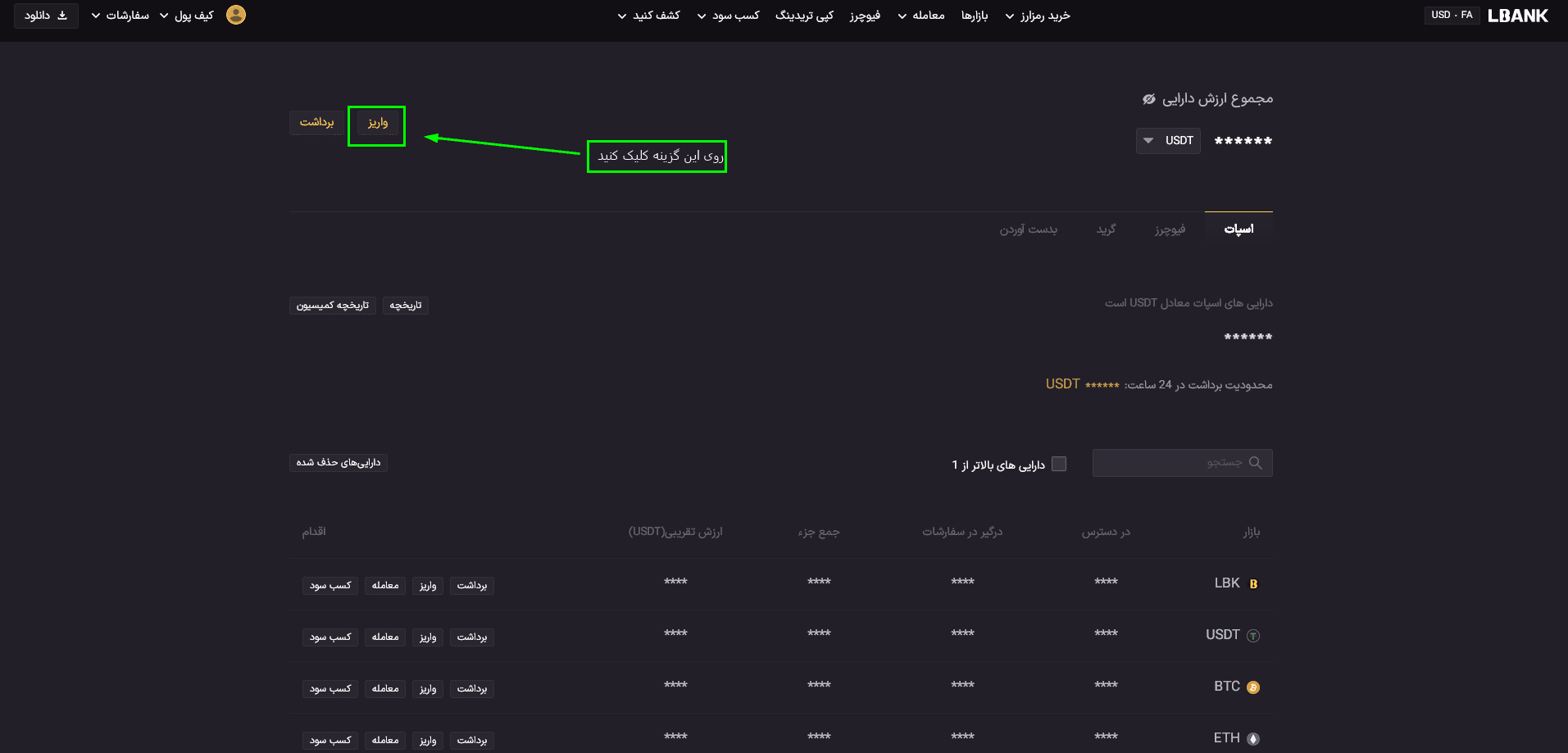Screen dimensions: 1568x753
Task: Click the مجموع ارزش دارایی heading
Action: coord(1217,99)
